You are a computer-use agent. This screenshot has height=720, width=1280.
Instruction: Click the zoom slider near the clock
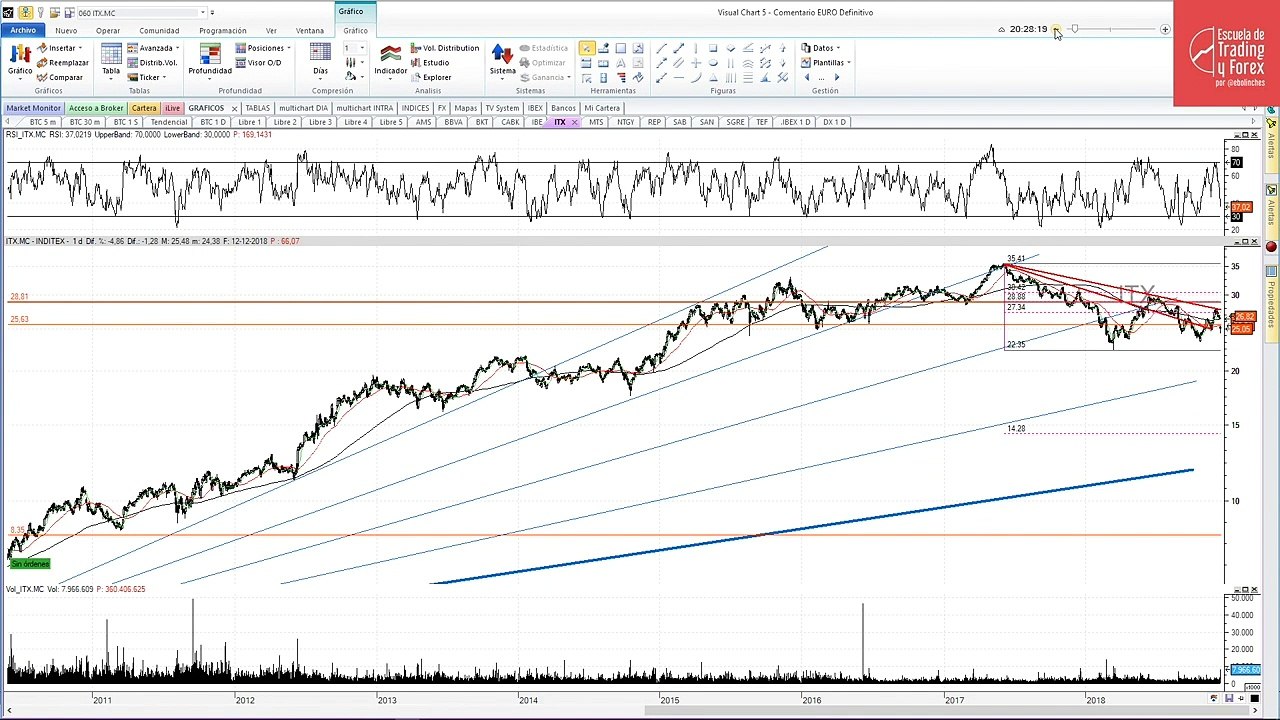1114,30
